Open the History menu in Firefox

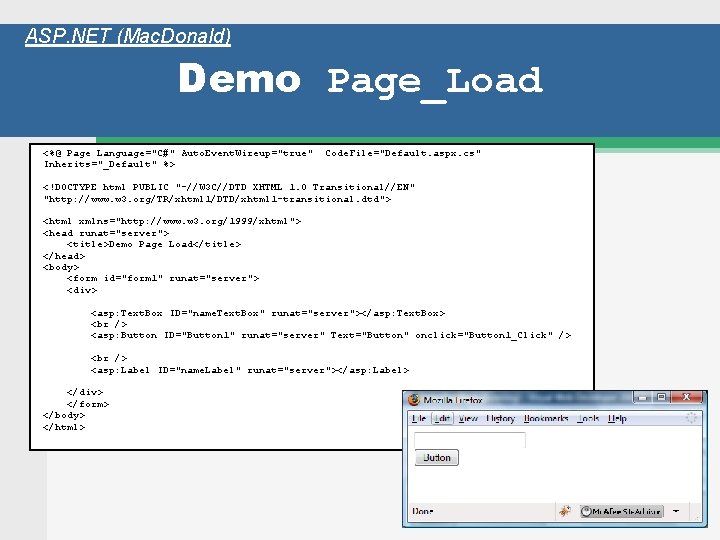[x=500, y=418]
